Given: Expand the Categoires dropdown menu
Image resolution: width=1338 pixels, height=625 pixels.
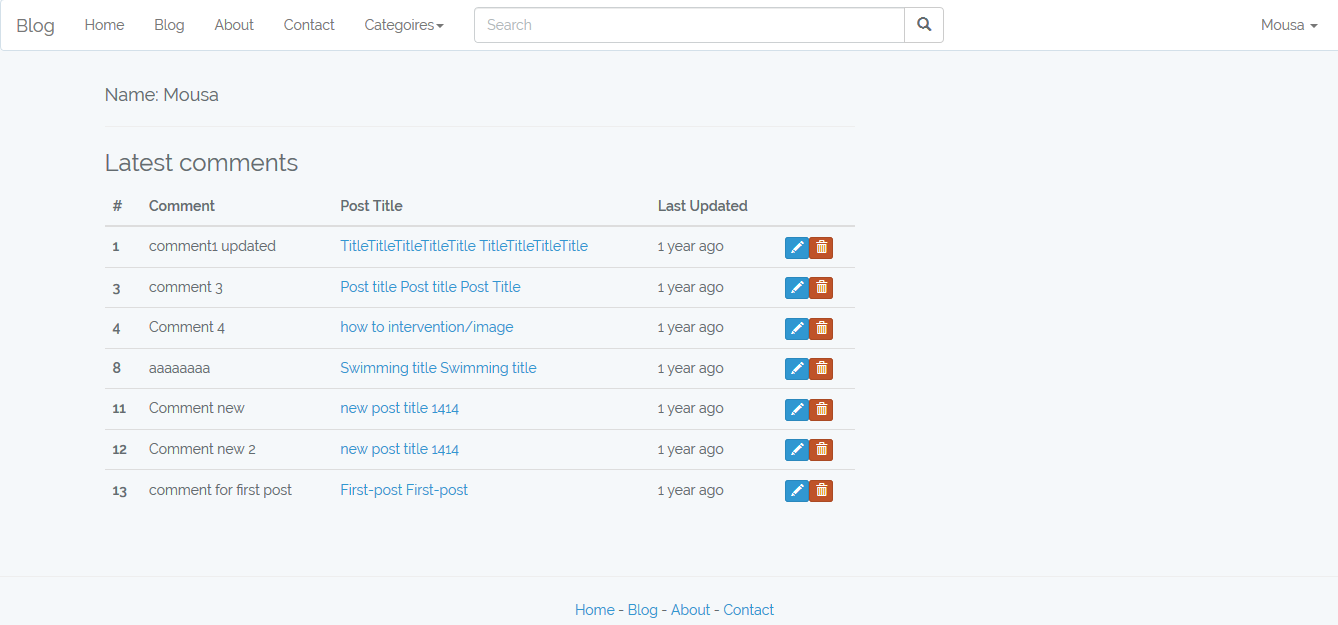Looking at the screenshot, I should point(403,25).
